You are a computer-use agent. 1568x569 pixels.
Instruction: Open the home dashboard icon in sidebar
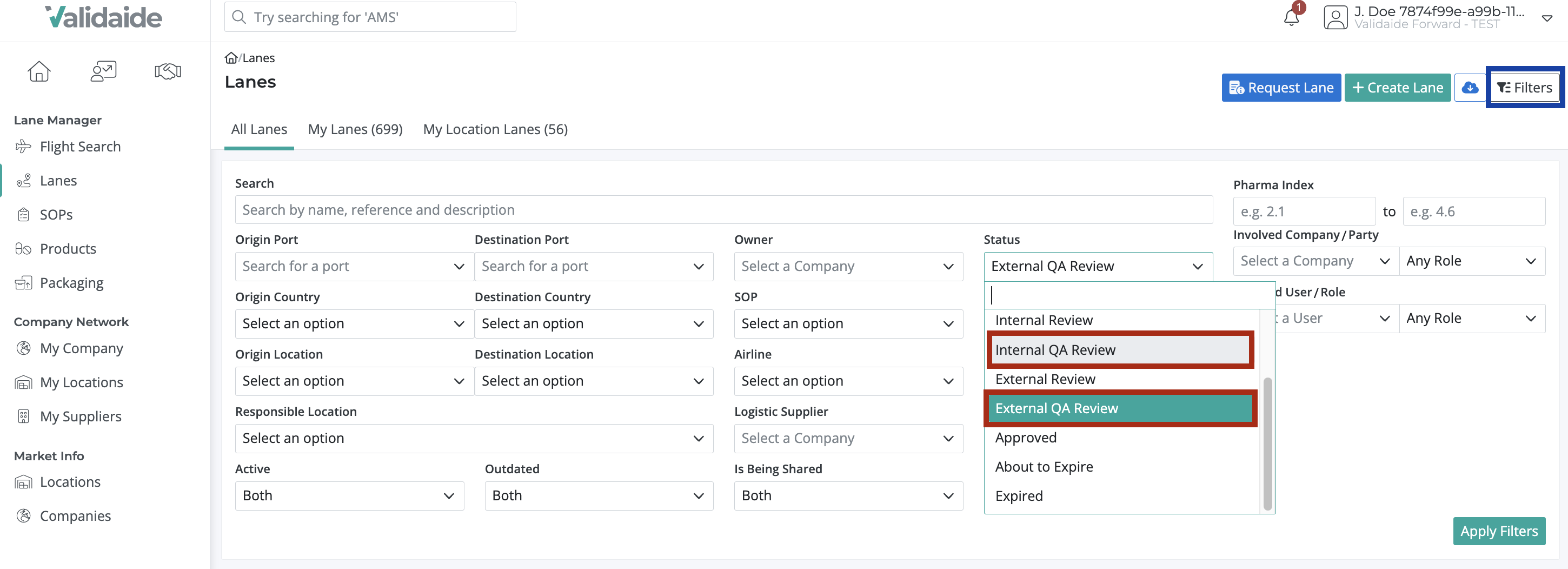pos(39,71)
